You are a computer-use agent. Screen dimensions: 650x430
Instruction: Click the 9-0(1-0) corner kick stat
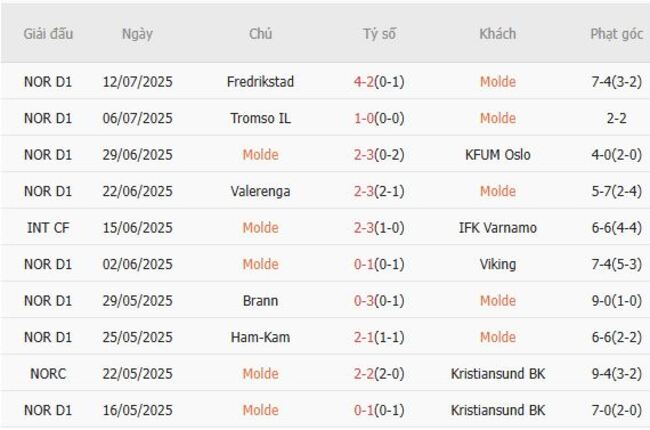616,301
